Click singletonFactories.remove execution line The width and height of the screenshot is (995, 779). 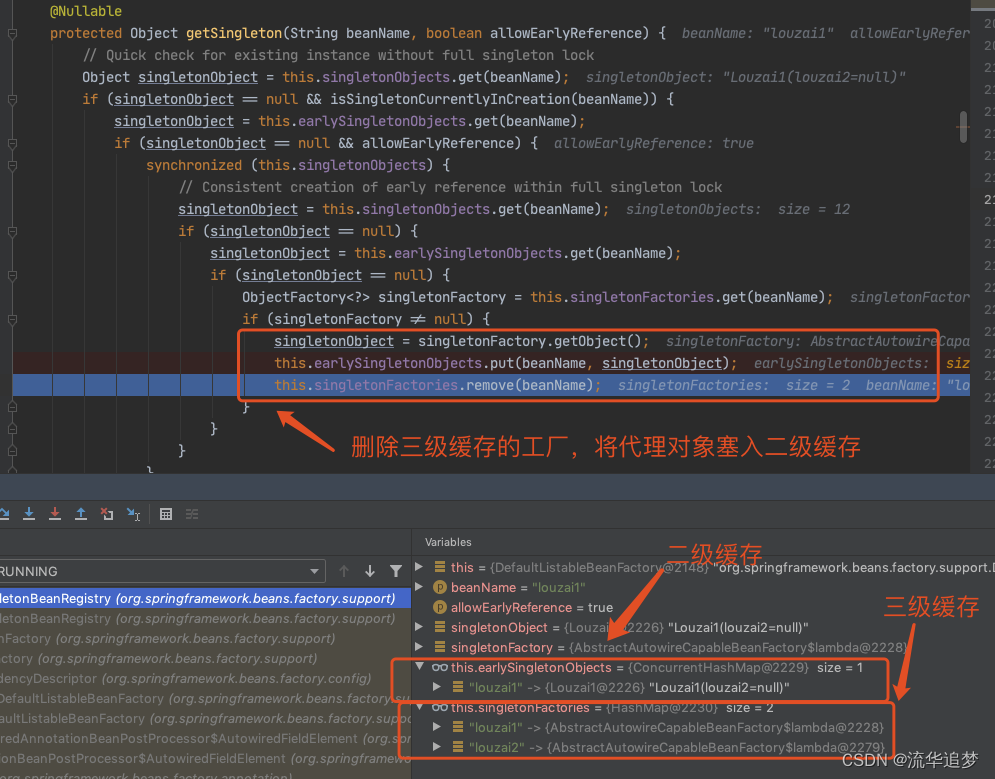point(437,385)
